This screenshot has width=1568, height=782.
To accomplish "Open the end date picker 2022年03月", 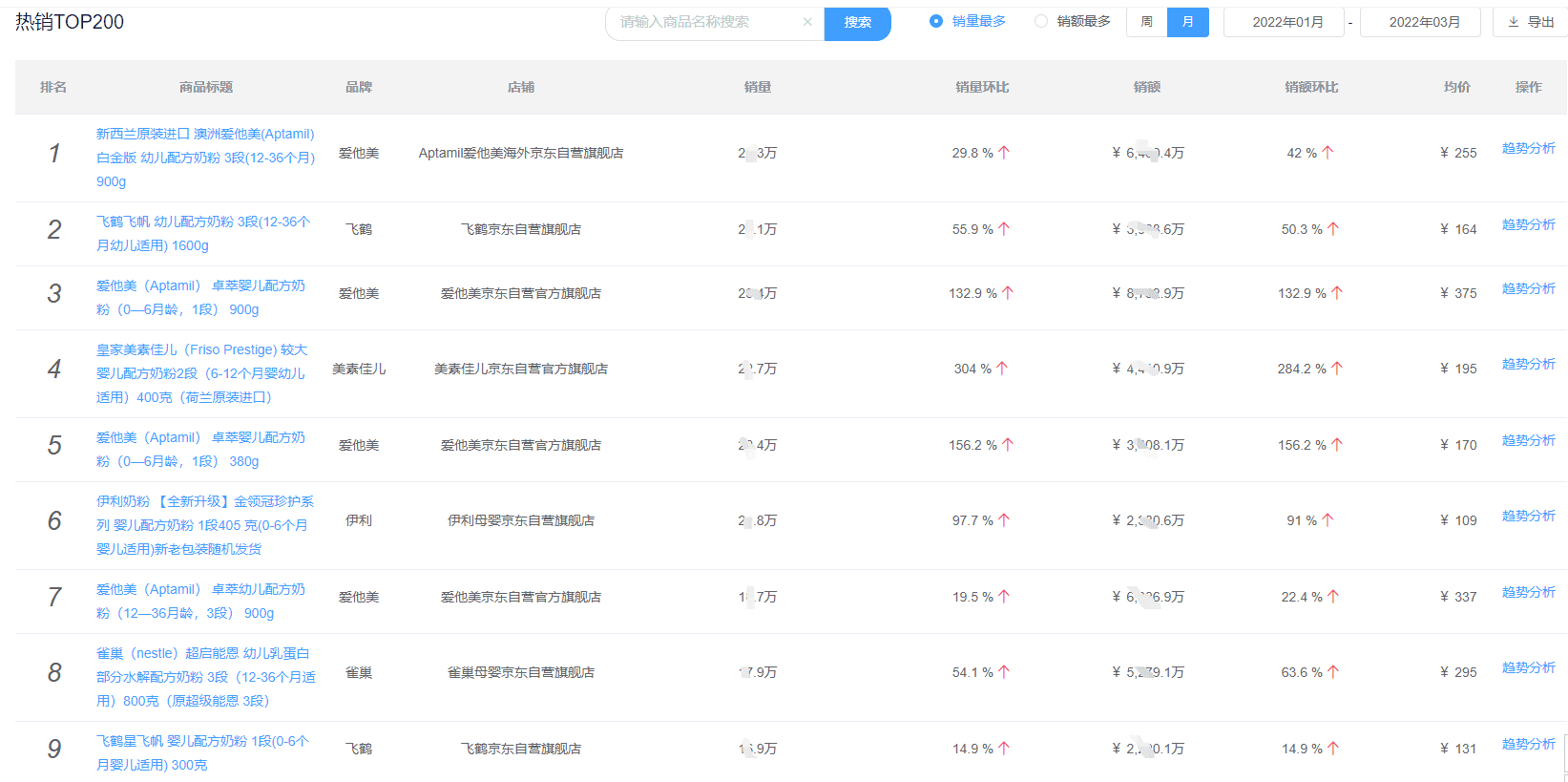I will coord(1424,22).
